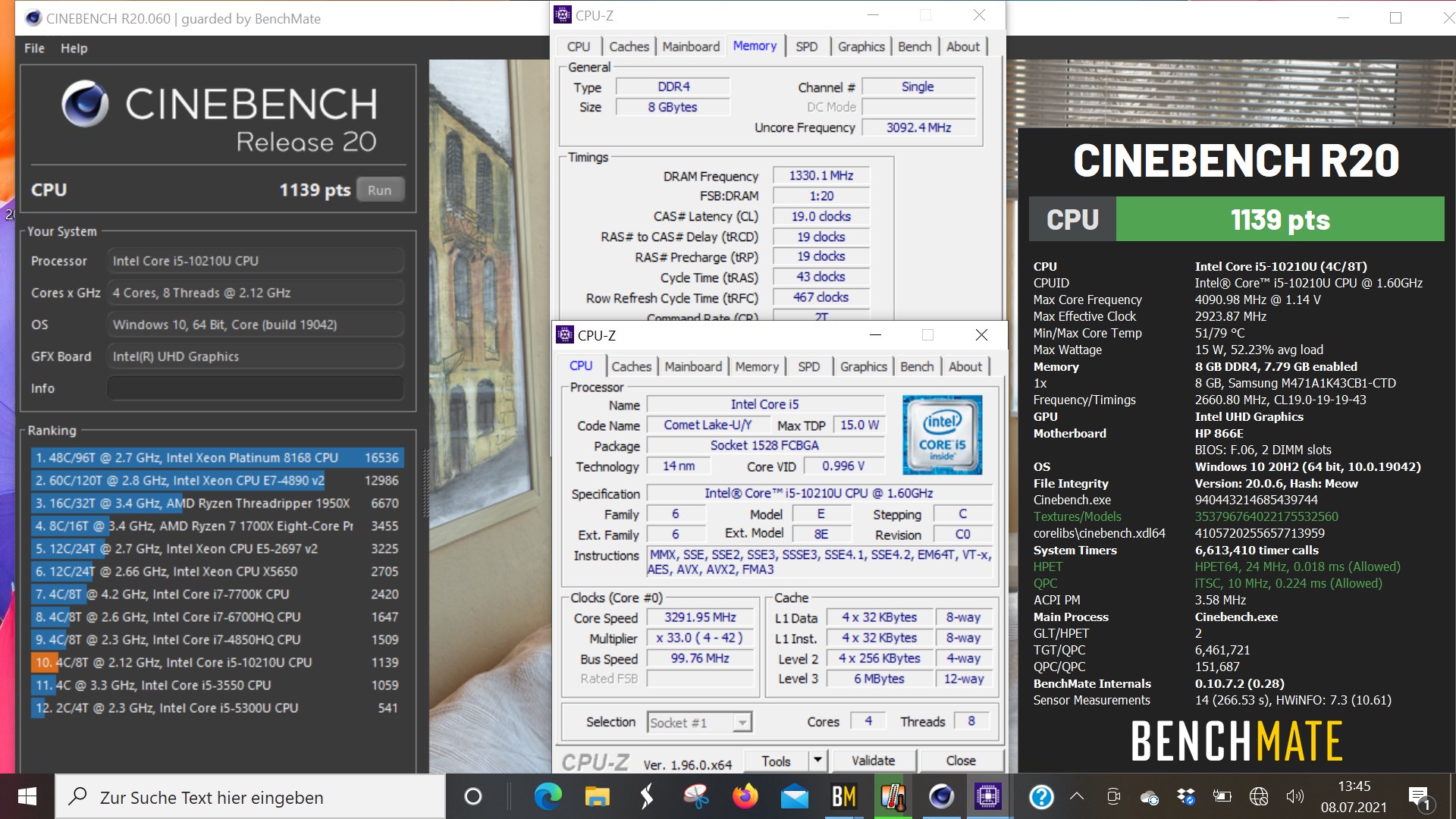Select ranking row Intel Core i5-3550 CPU
The image size is (1456, 819).
217,685
